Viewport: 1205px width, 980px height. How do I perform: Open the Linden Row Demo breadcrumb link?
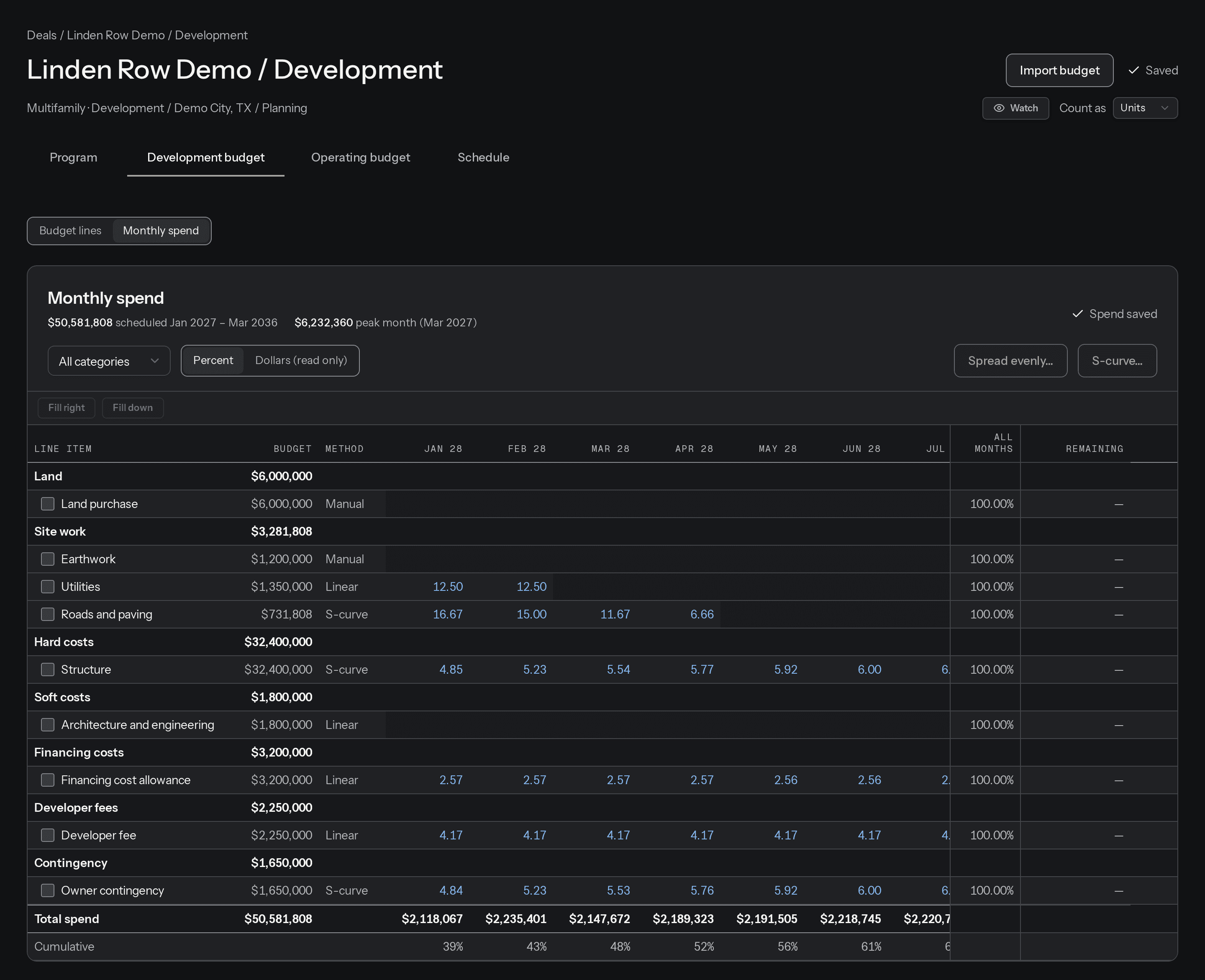tap(116, 35)
